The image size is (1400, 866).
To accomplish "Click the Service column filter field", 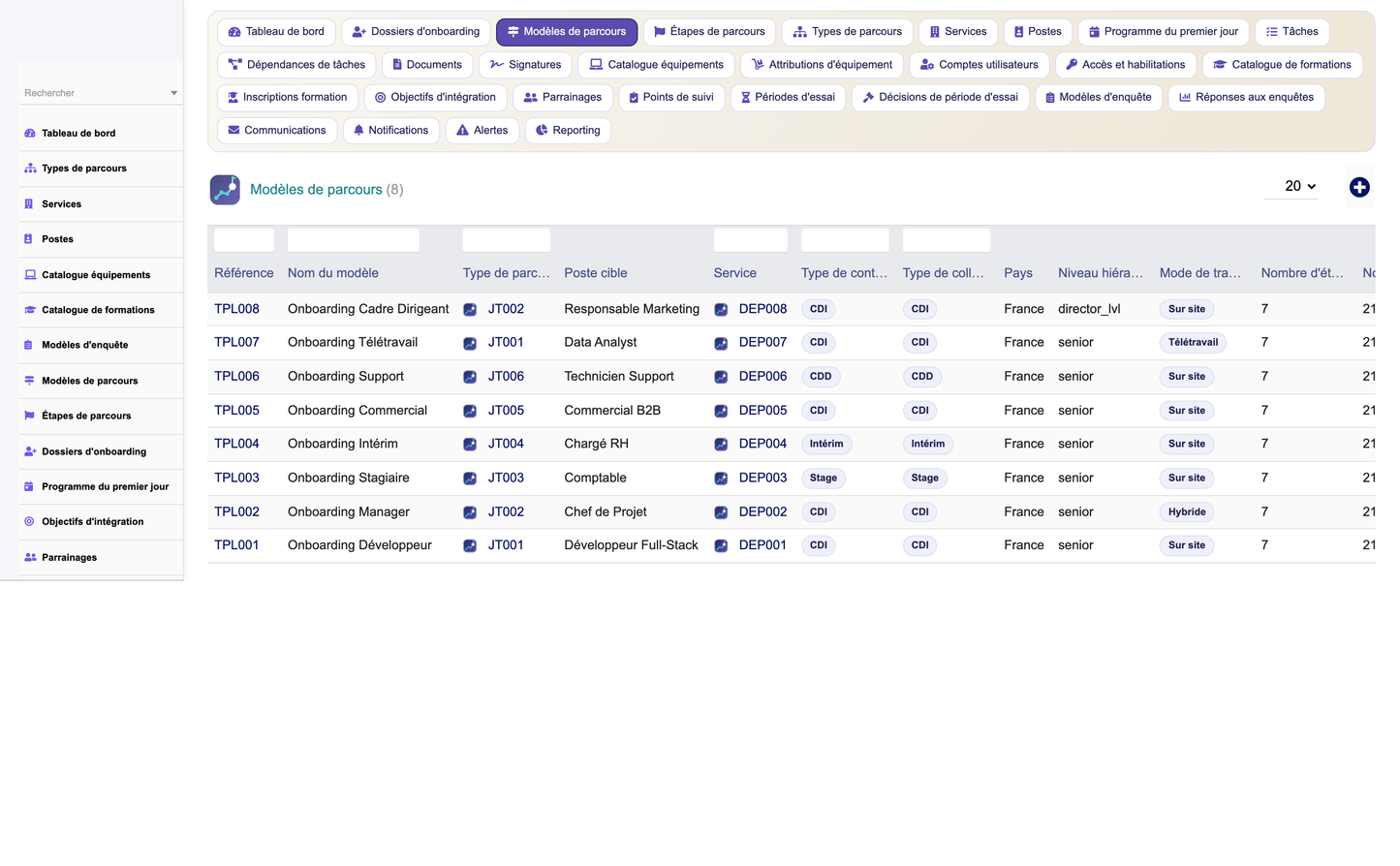I will click(x=751, y=240).
